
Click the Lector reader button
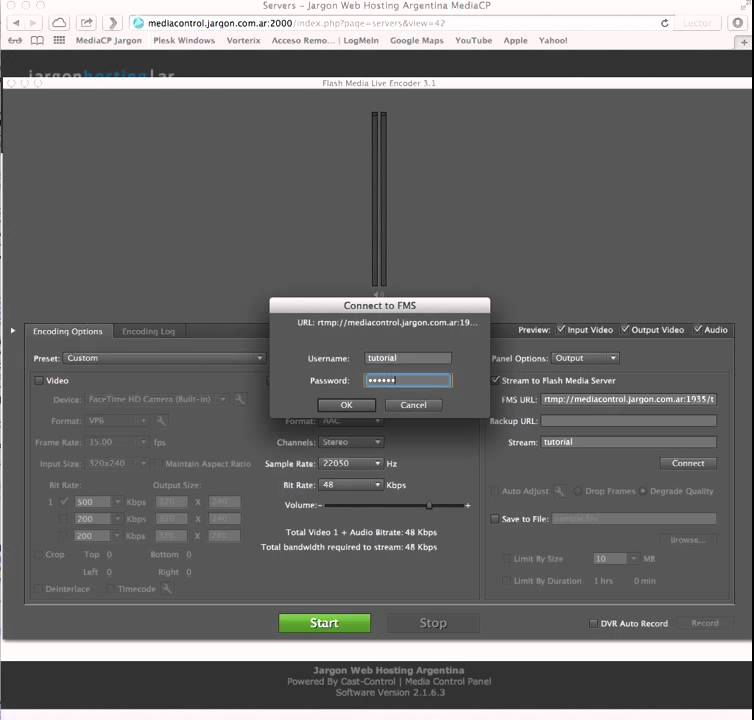(x=697, y=23)
